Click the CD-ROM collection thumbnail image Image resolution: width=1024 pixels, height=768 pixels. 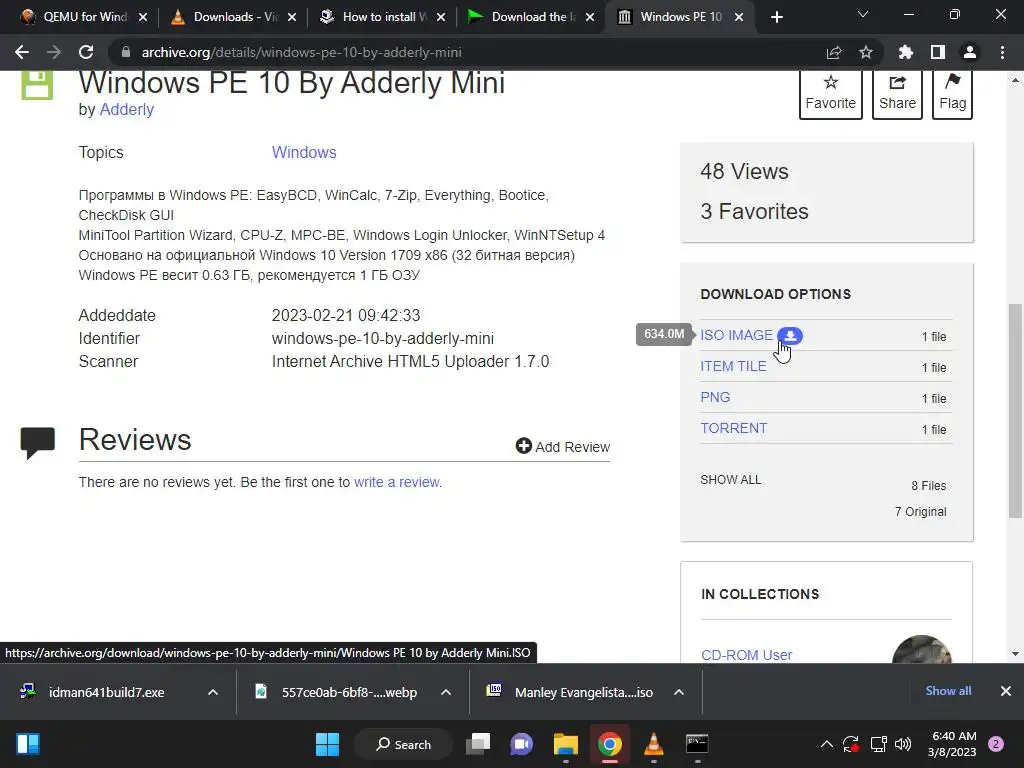point(921,649)
